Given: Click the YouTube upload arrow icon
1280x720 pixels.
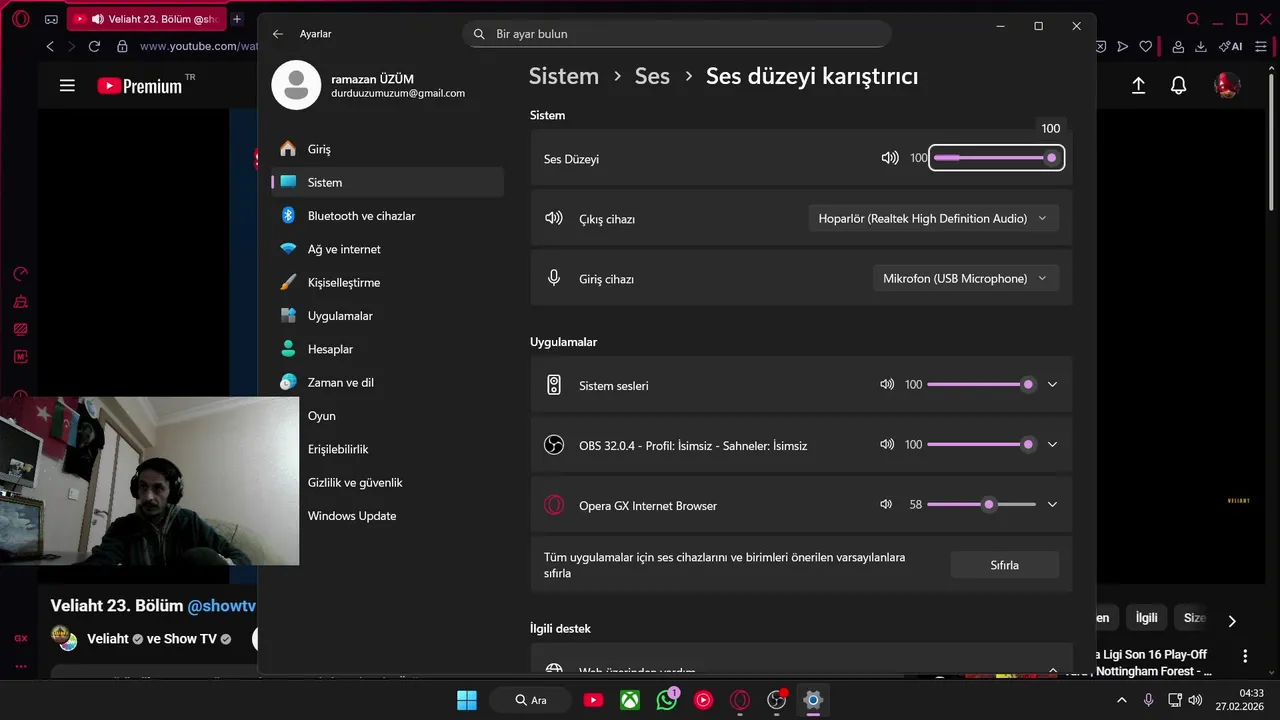Looking at the screenshot, I should pyautogui.click(x=1138, y=86).
